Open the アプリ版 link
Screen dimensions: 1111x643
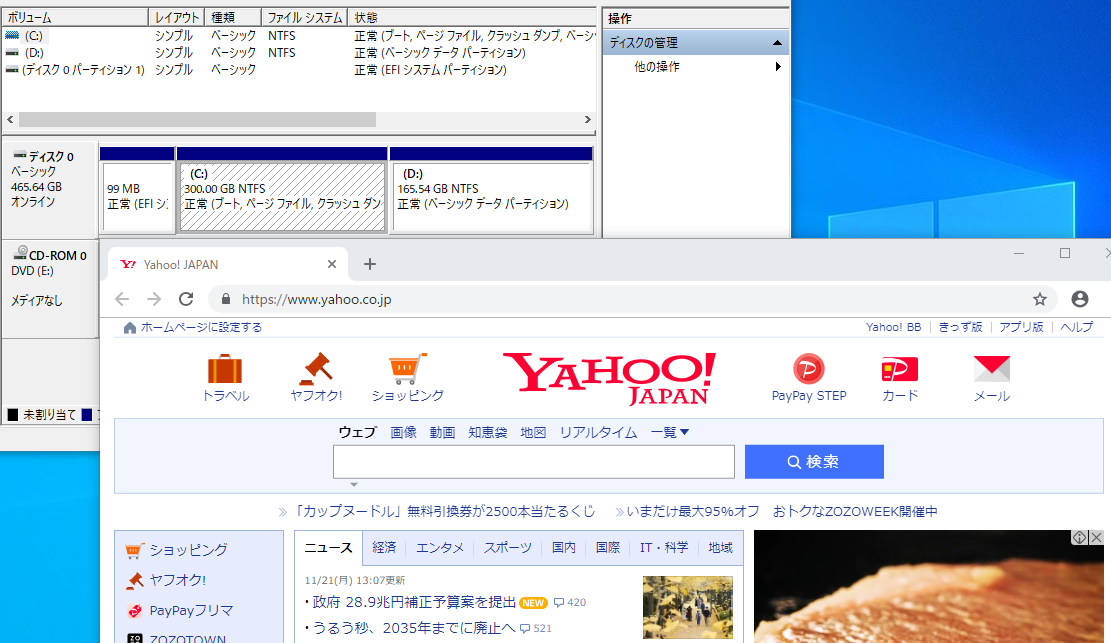[x=1021, y=327]
